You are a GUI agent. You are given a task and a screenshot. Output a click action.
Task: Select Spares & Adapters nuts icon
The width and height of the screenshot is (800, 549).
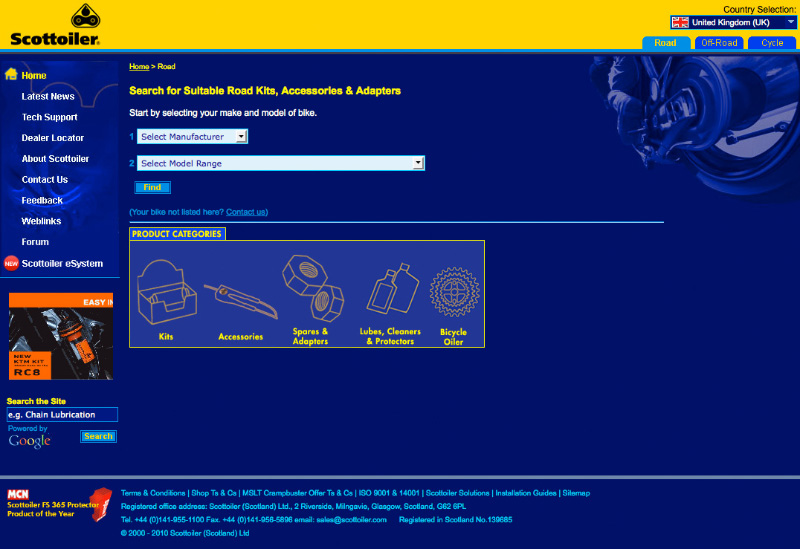[x=312, y=288]
